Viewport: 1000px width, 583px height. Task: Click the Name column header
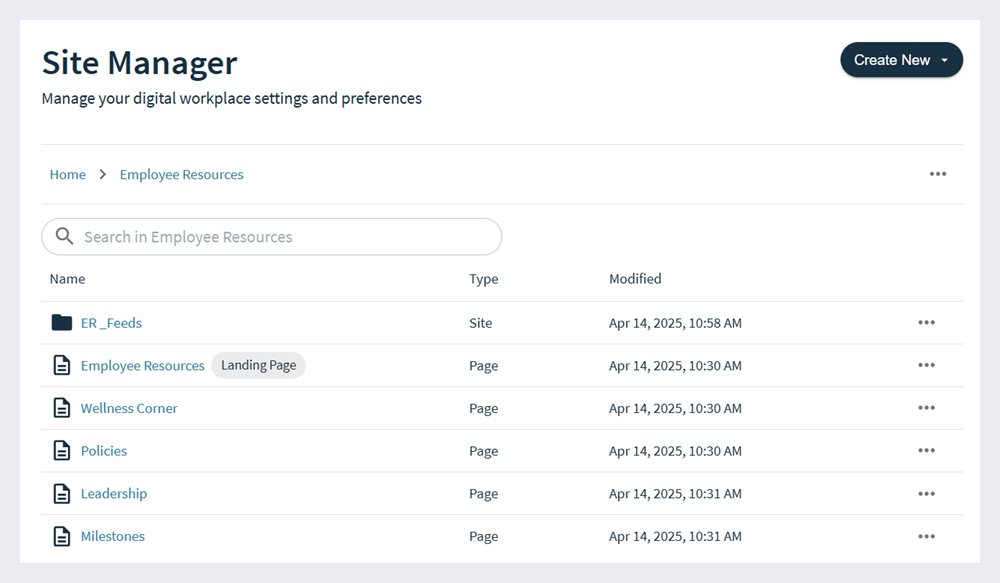pos(68,279)
